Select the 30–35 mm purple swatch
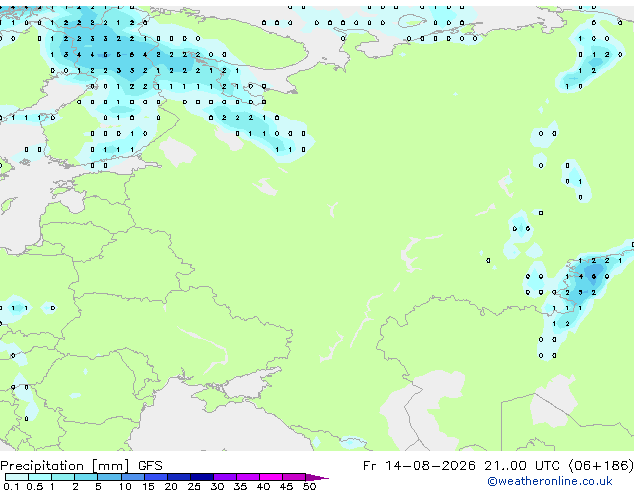This screenshot has width=634, height=490. [224, 477]
